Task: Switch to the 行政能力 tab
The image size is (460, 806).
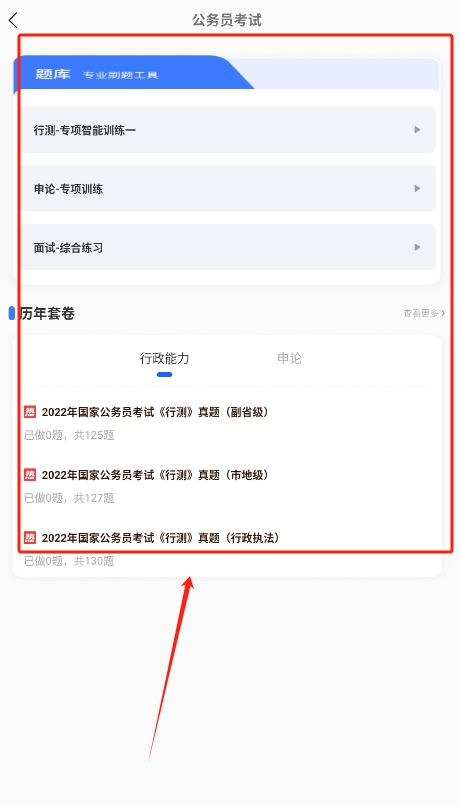Action: 164,358
